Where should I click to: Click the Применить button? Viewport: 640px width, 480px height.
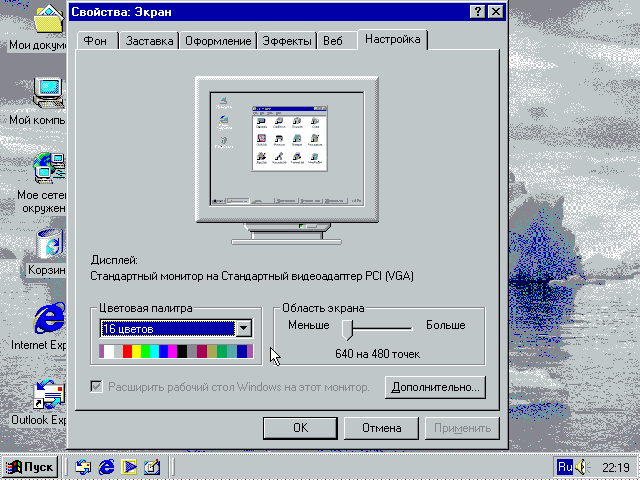(x=462, y=428)
